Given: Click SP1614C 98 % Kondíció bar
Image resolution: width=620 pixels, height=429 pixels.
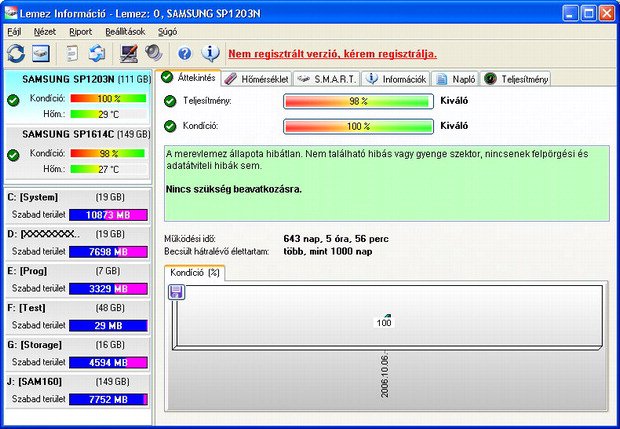Looking at the screenshot, I should (108, 153).
